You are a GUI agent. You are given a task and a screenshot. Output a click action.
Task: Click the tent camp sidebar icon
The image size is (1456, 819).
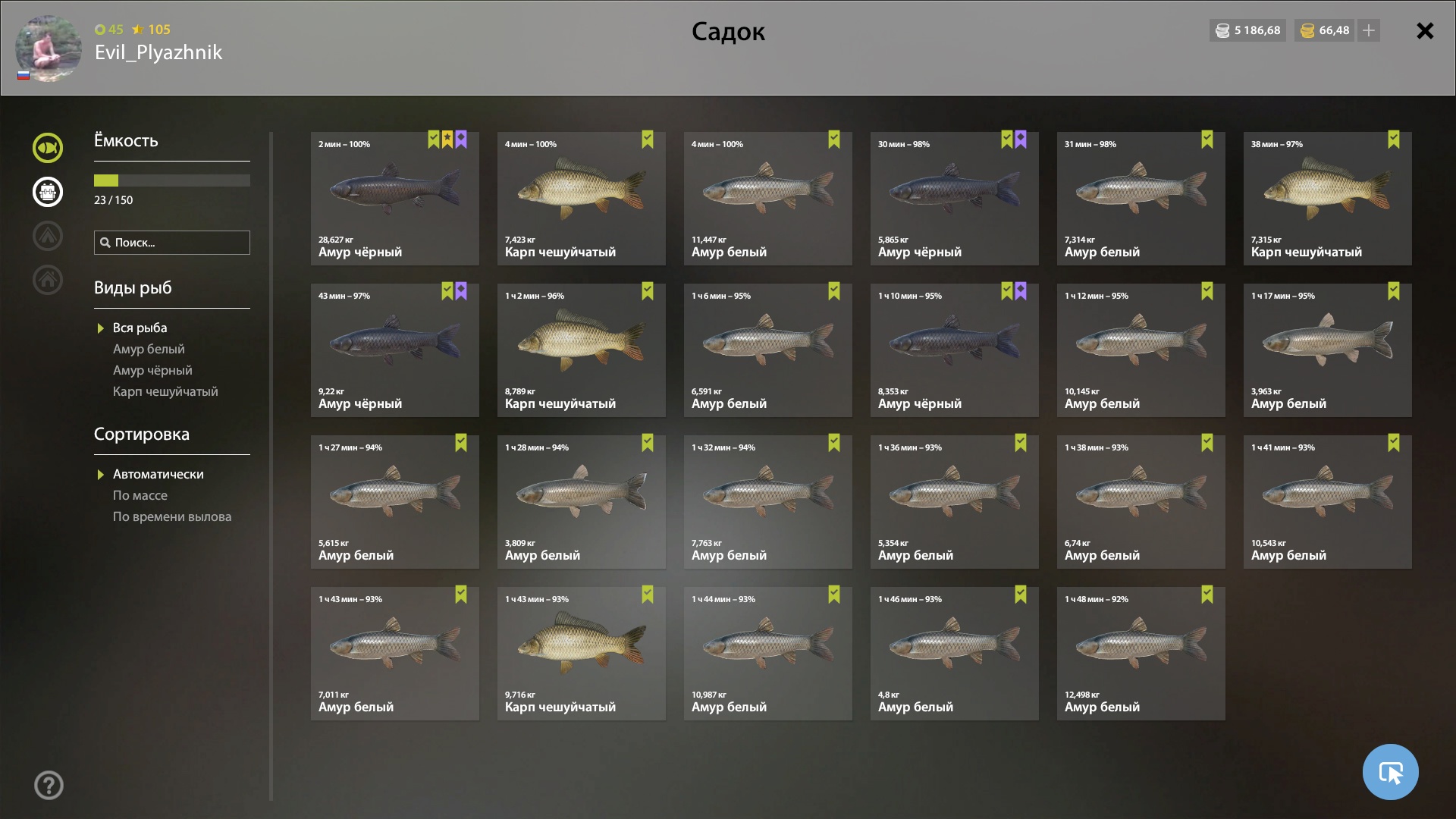click(48, 236)
